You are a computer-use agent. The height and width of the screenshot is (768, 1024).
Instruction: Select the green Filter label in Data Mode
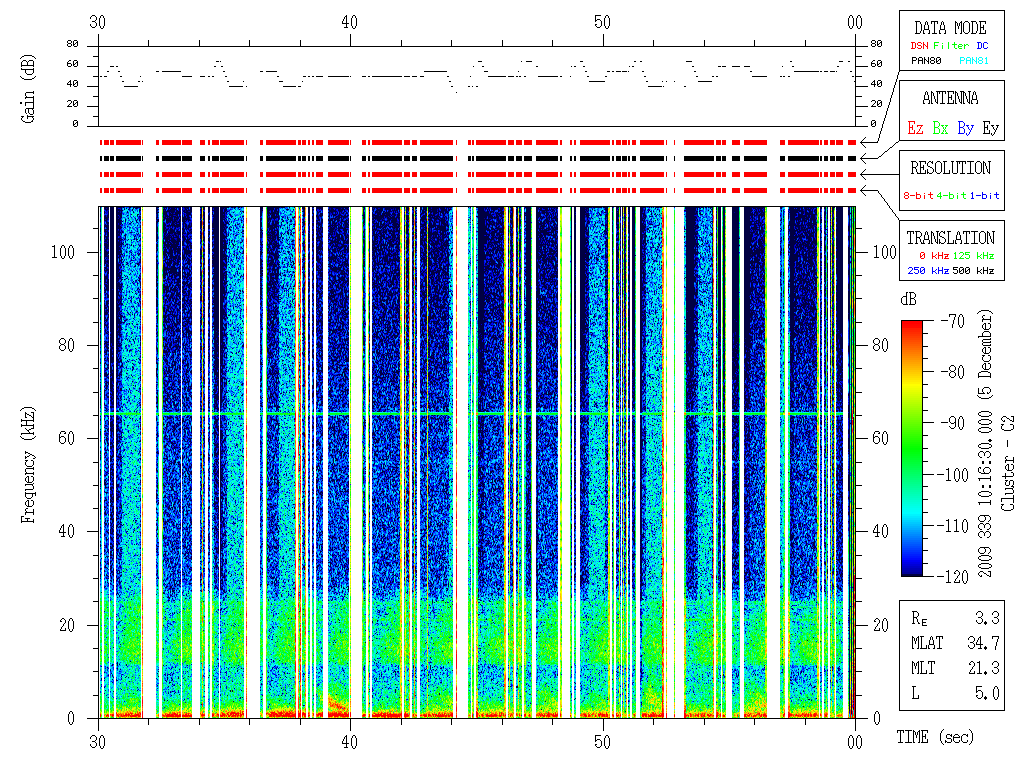(x=950, y=46)
